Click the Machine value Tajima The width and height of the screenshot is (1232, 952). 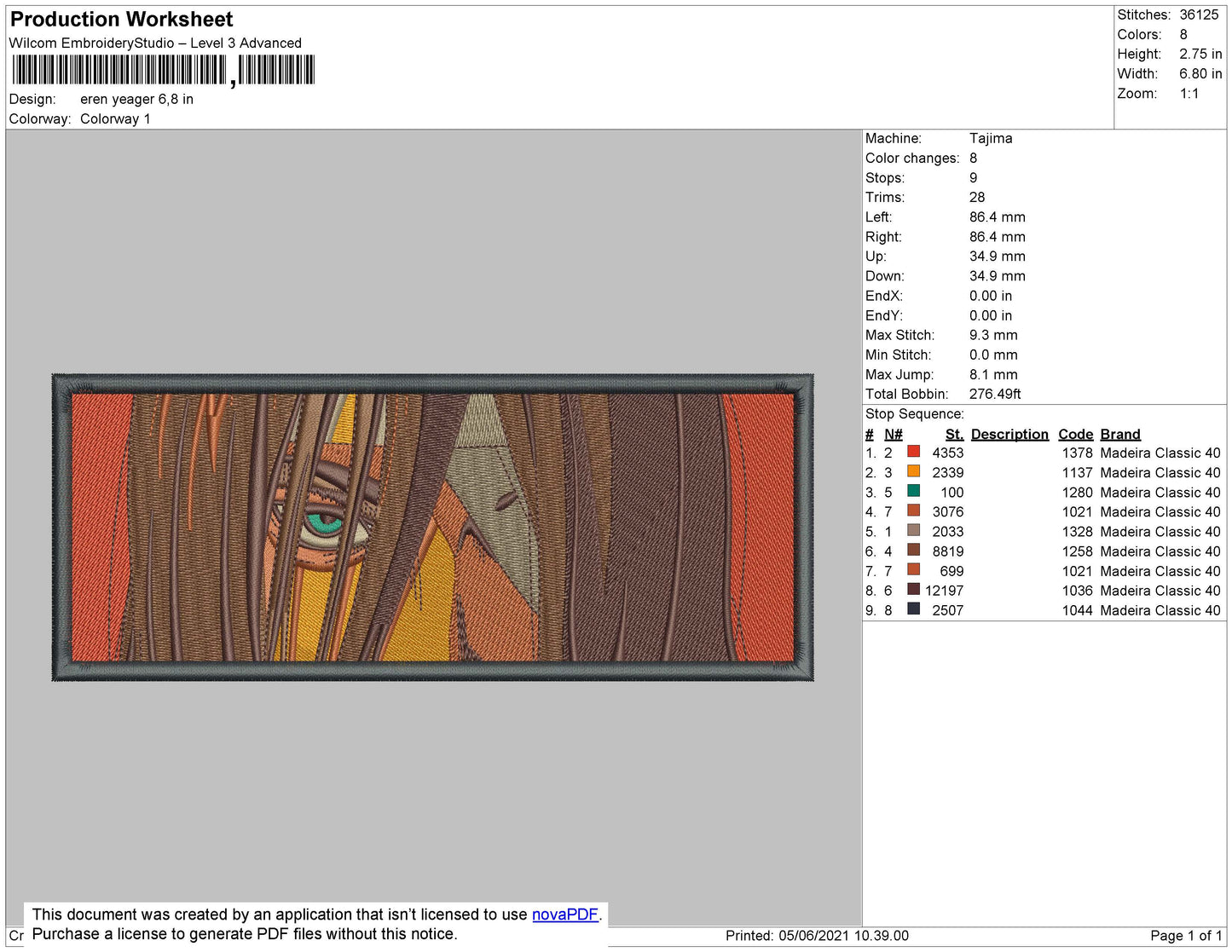coord(991,138)
